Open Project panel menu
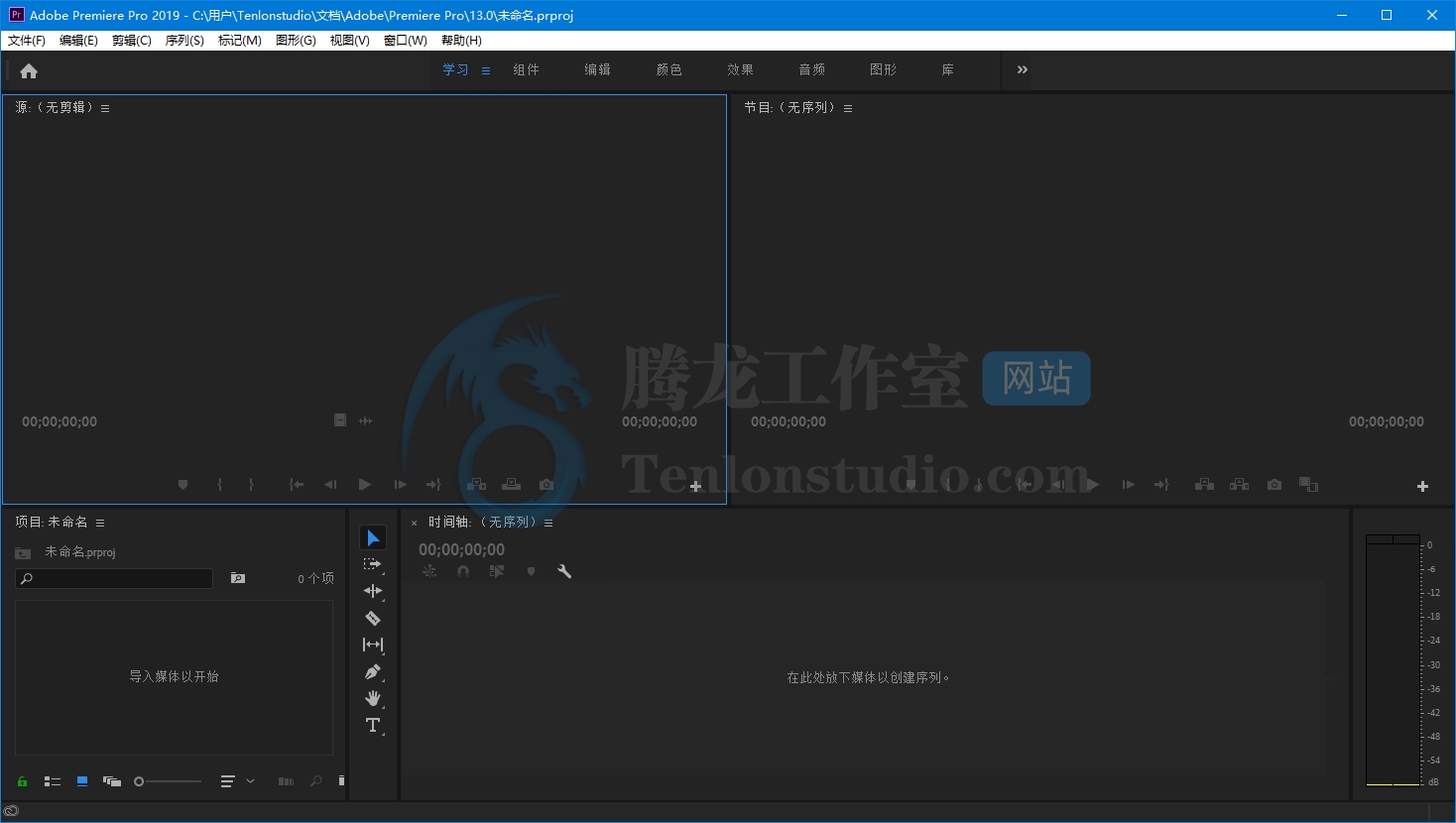1456x823 pixels. pyautogui.click(x=100, y=523)
